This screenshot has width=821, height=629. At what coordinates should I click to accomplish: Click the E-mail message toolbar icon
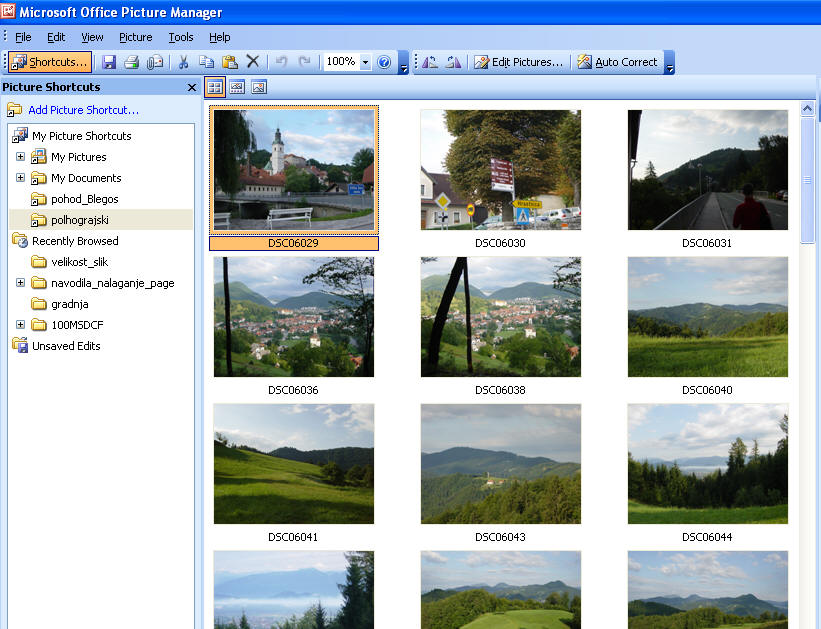pos(155,62)
